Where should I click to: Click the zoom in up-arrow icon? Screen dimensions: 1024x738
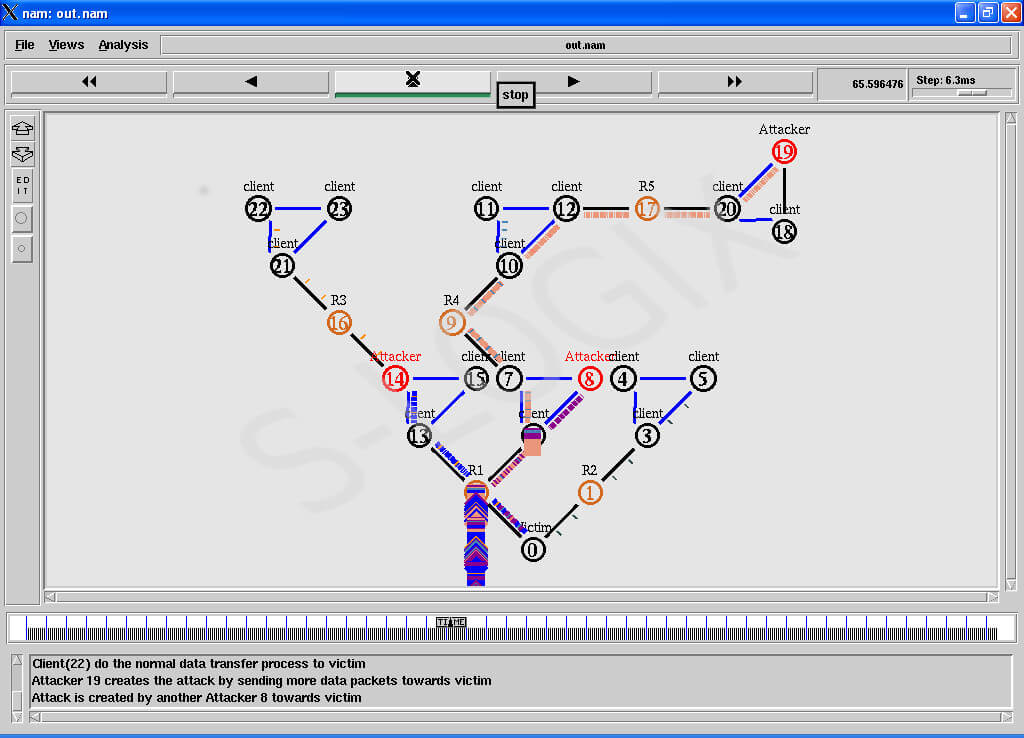(22, 128)
